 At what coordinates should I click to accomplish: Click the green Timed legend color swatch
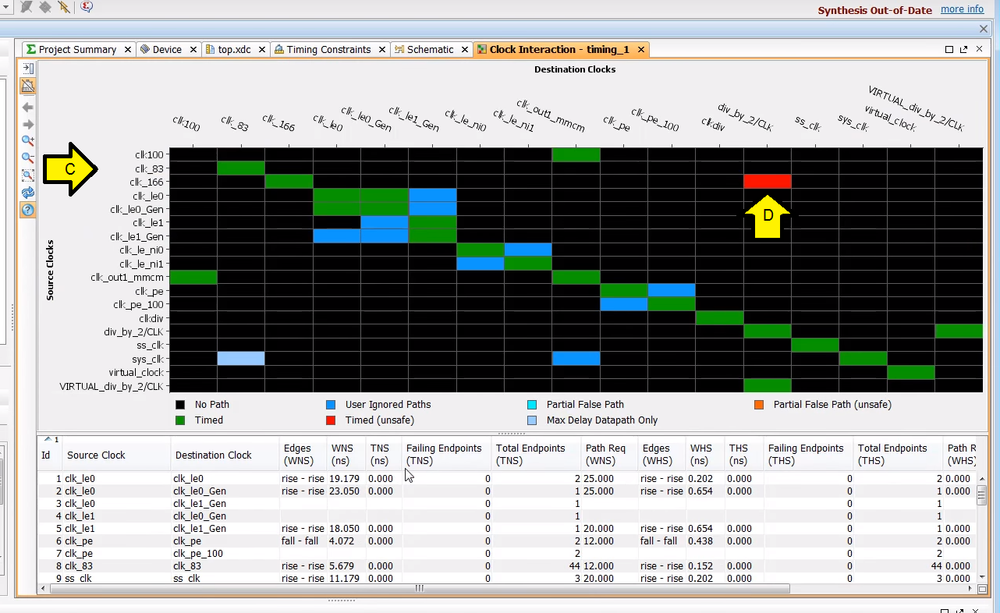click(x=178, y=420)
